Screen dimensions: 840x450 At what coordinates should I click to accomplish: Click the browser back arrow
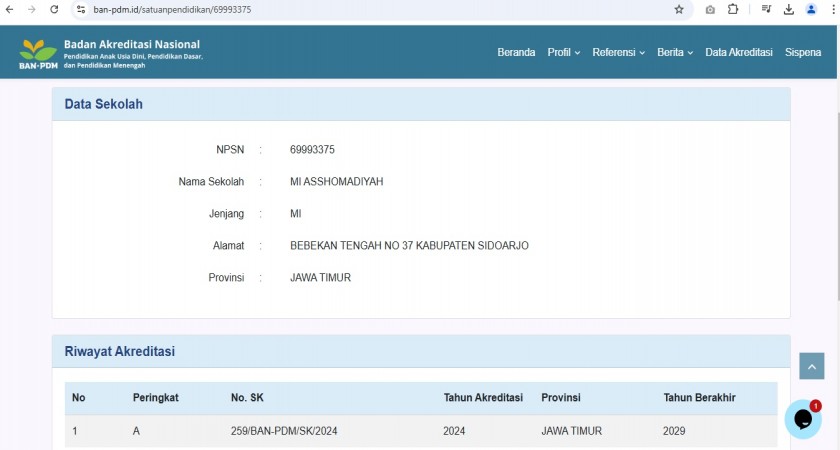(x=9, y=9)
